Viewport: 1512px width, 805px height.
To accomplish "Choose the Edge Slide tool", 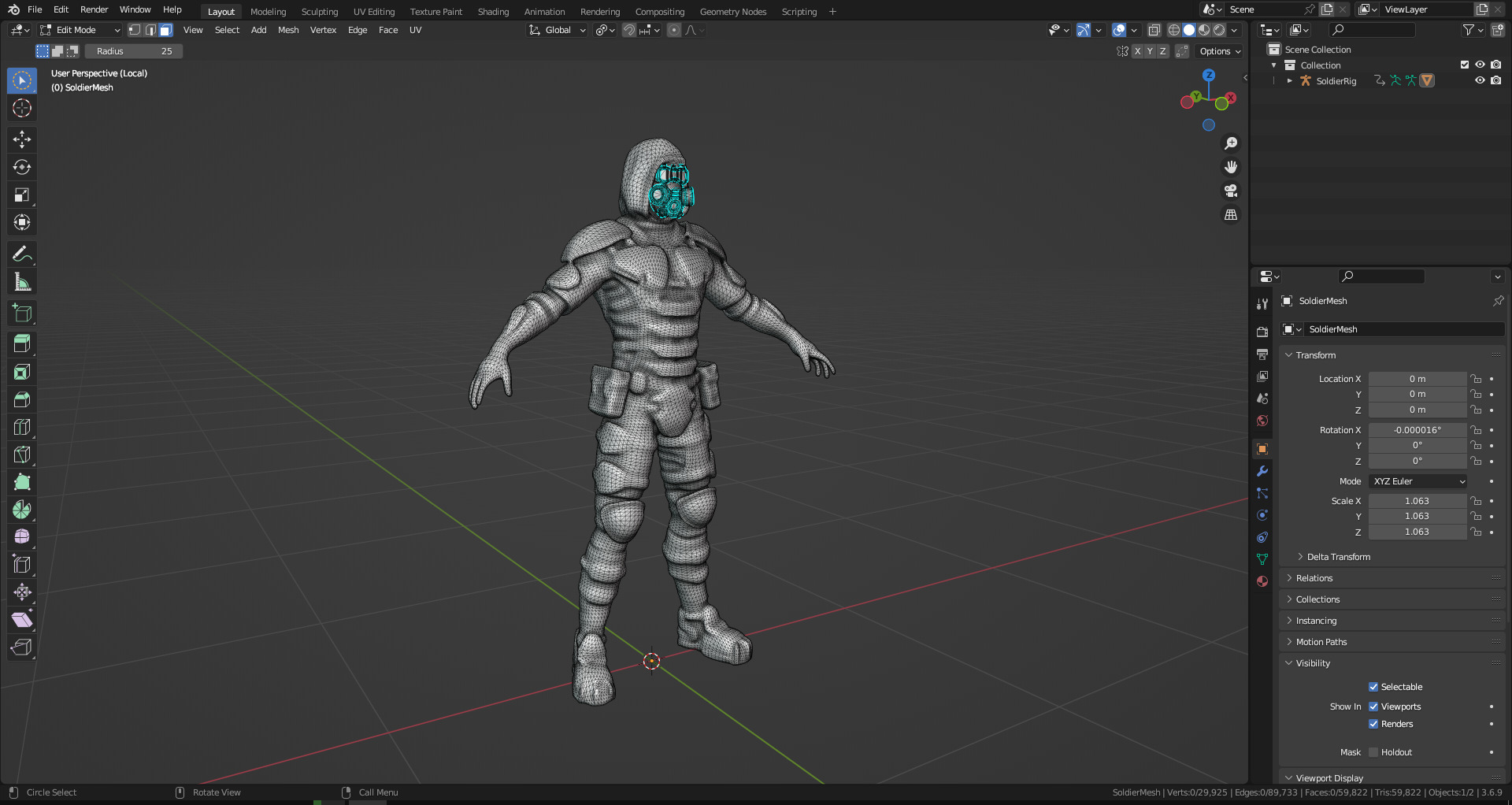I will [x=22, y=565].
